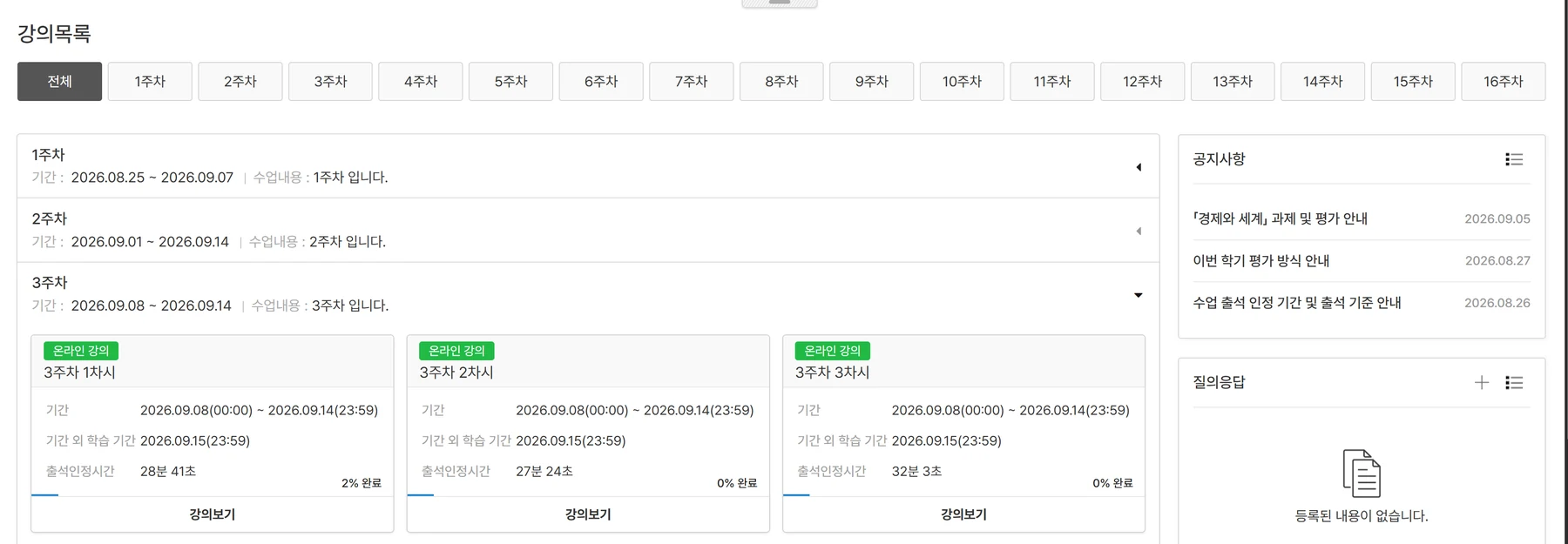Viewport: 1568px width, 544px height.
Task: Expand the 1주차 section arrow
Action: click(1139, 167)
